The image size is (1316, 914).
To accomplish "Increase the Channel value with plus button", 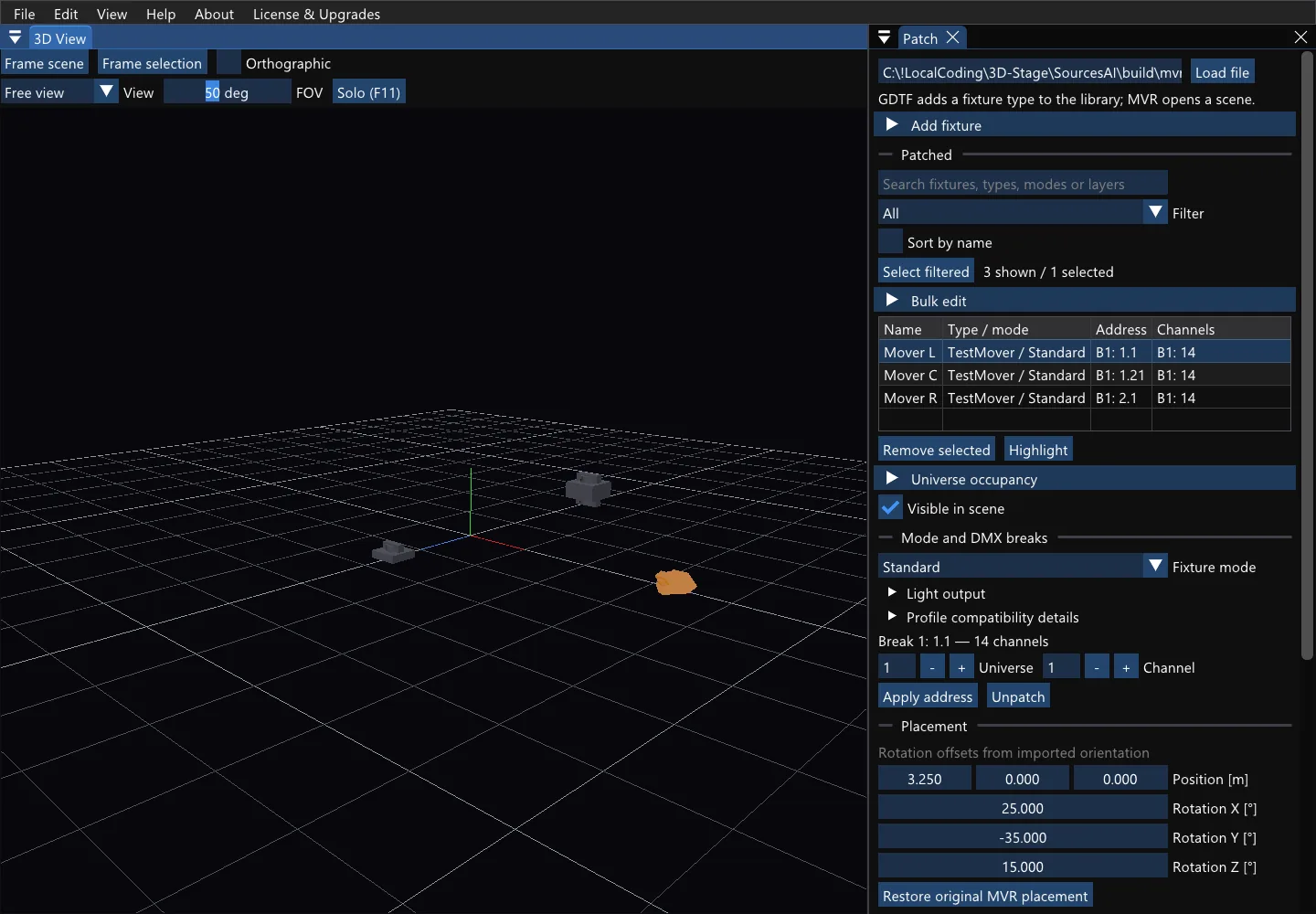I will click(x=1126, y=667).
